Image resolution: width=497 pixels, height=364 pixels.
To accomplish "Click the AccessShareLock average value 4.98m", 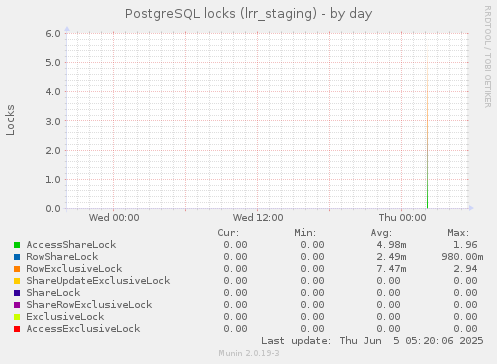I will point(391,245).
